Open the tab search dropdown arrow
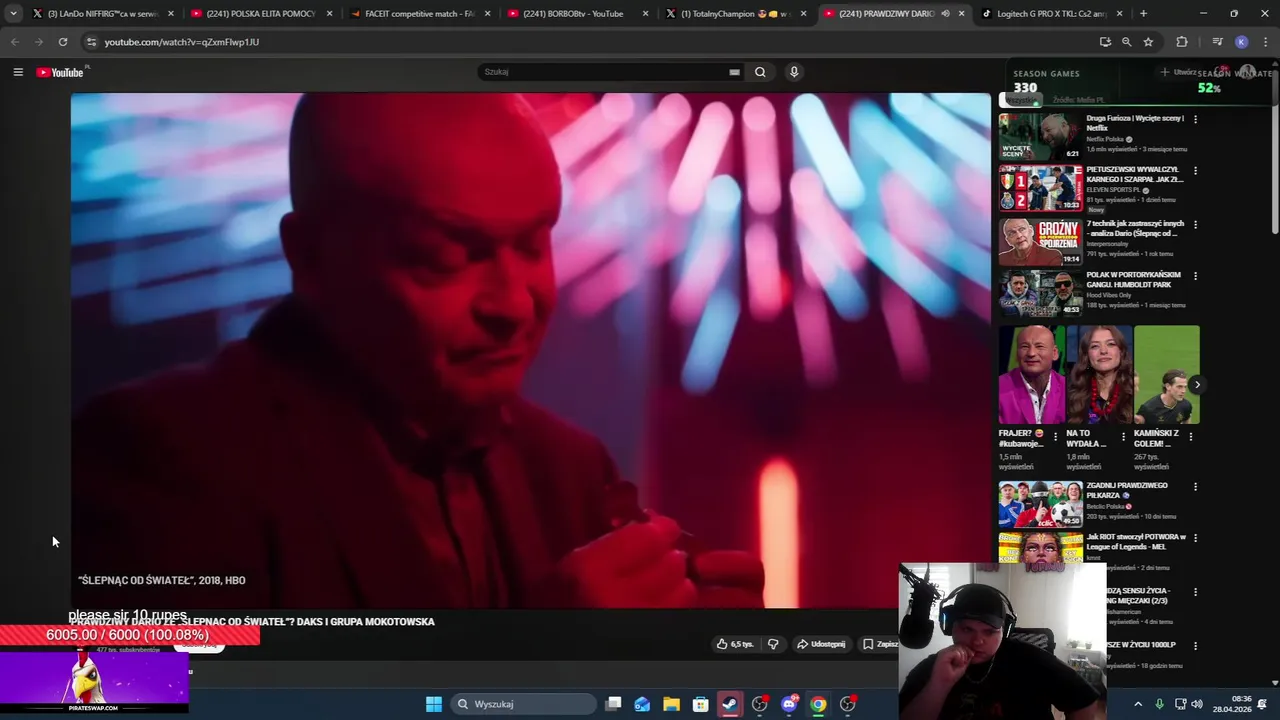 (13, 14)
